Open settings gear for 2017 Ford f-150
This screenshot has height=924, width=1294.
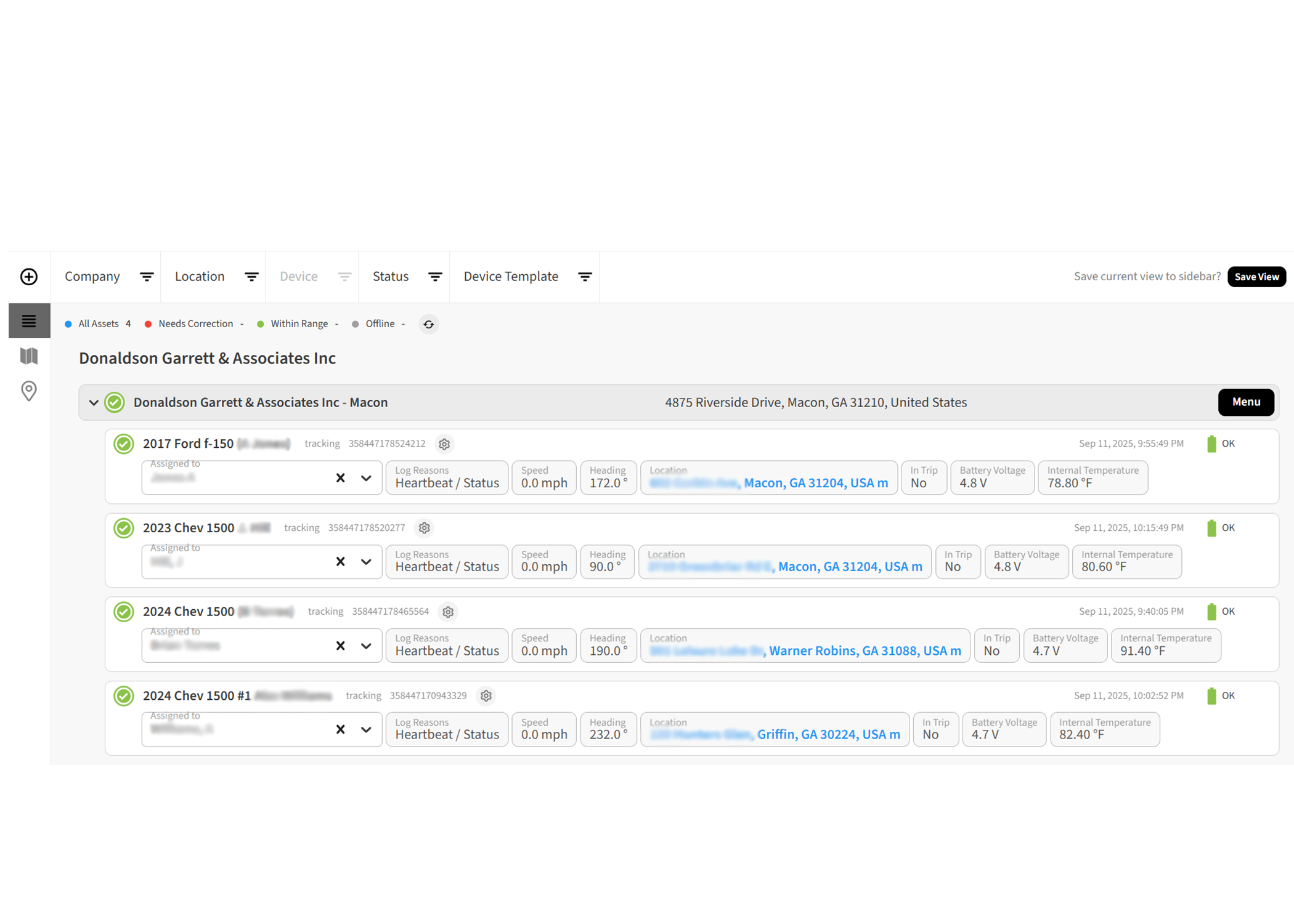tap(444, 444)
